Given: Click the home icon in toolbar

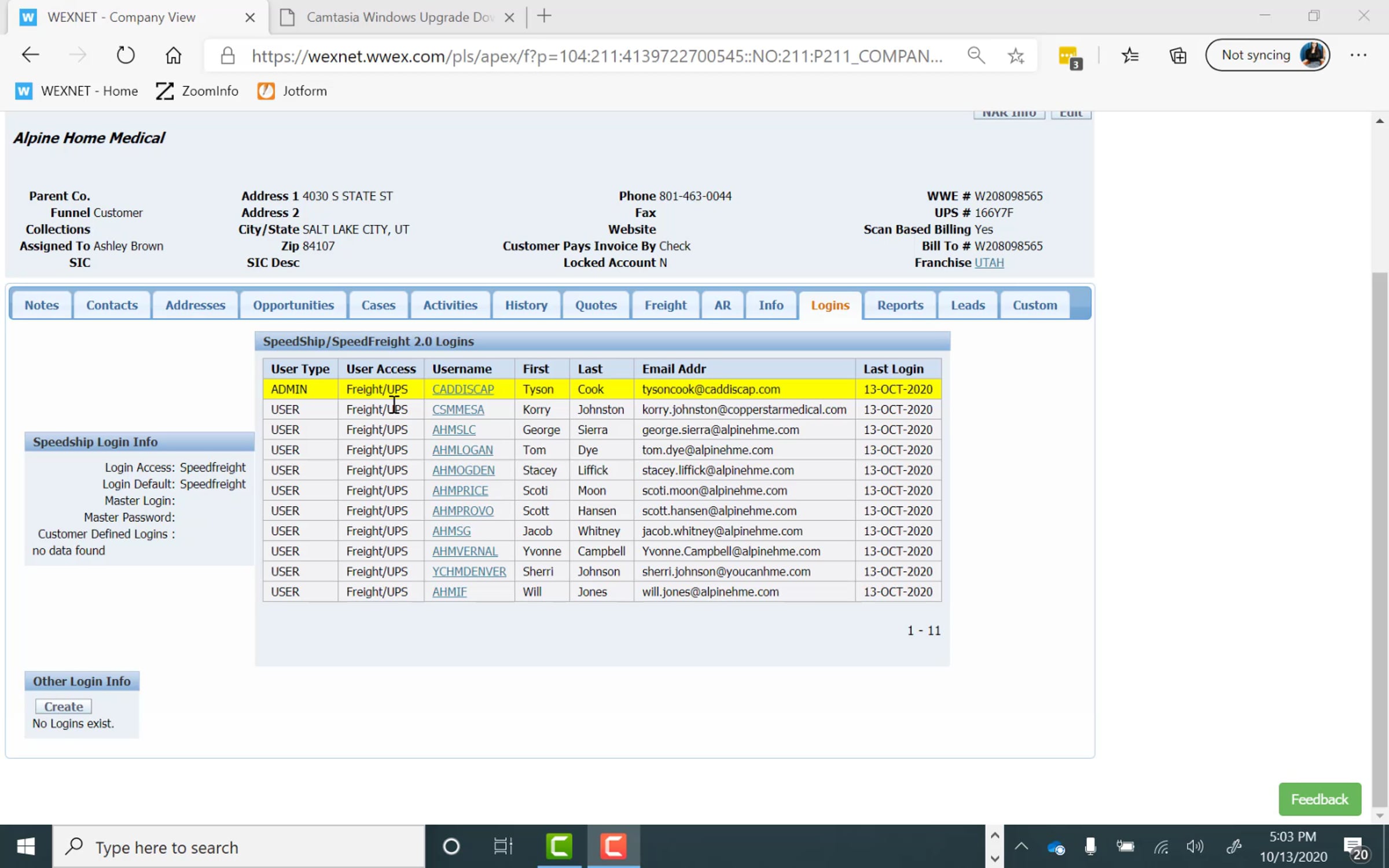Looking at the screenshot, I should tap(173, 56).
